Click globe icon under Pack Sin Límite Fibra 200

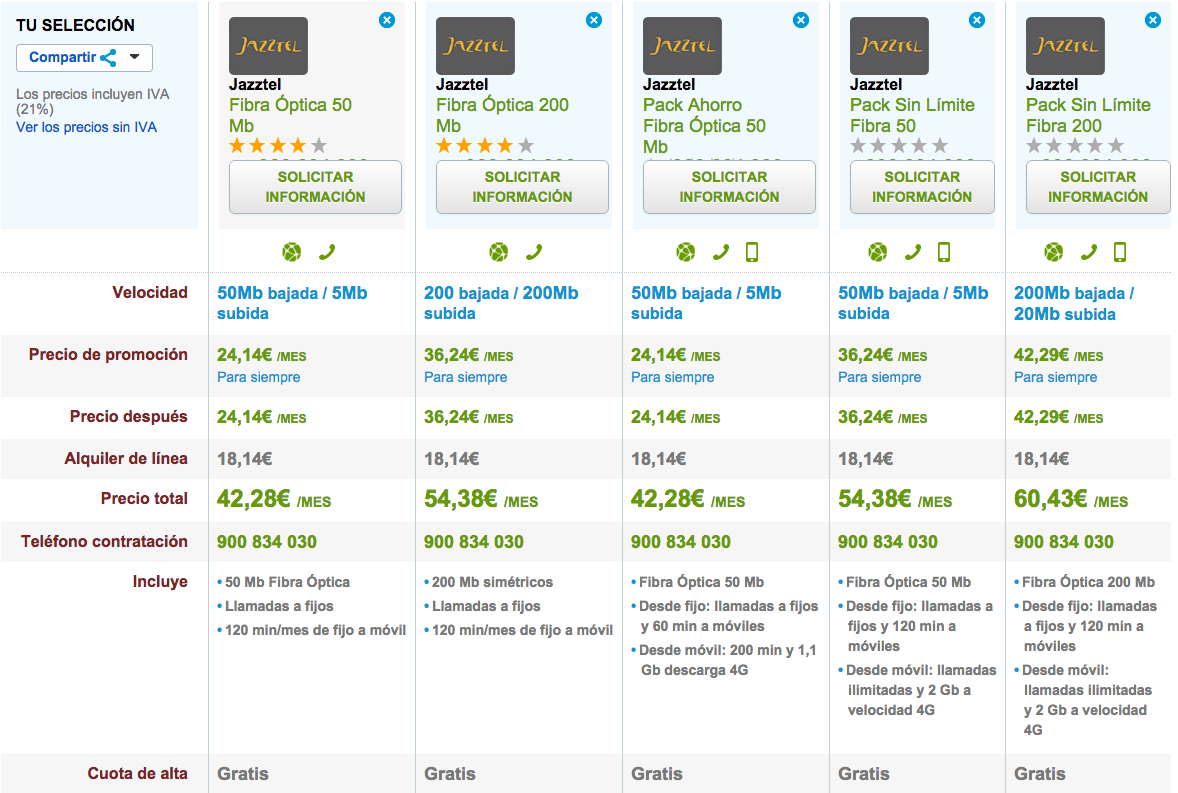coord(1053,252)
